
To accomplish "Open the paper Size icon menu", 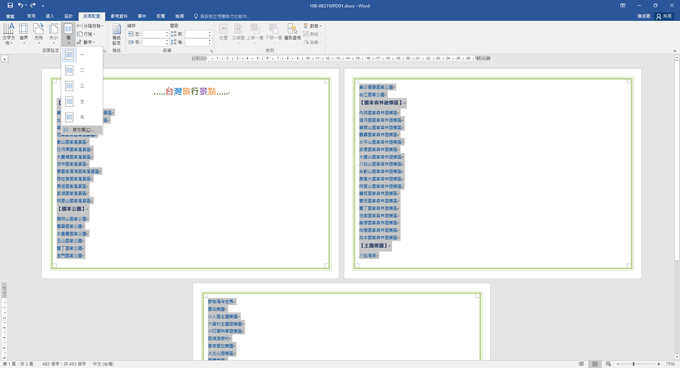I will [x=53, y=34].
